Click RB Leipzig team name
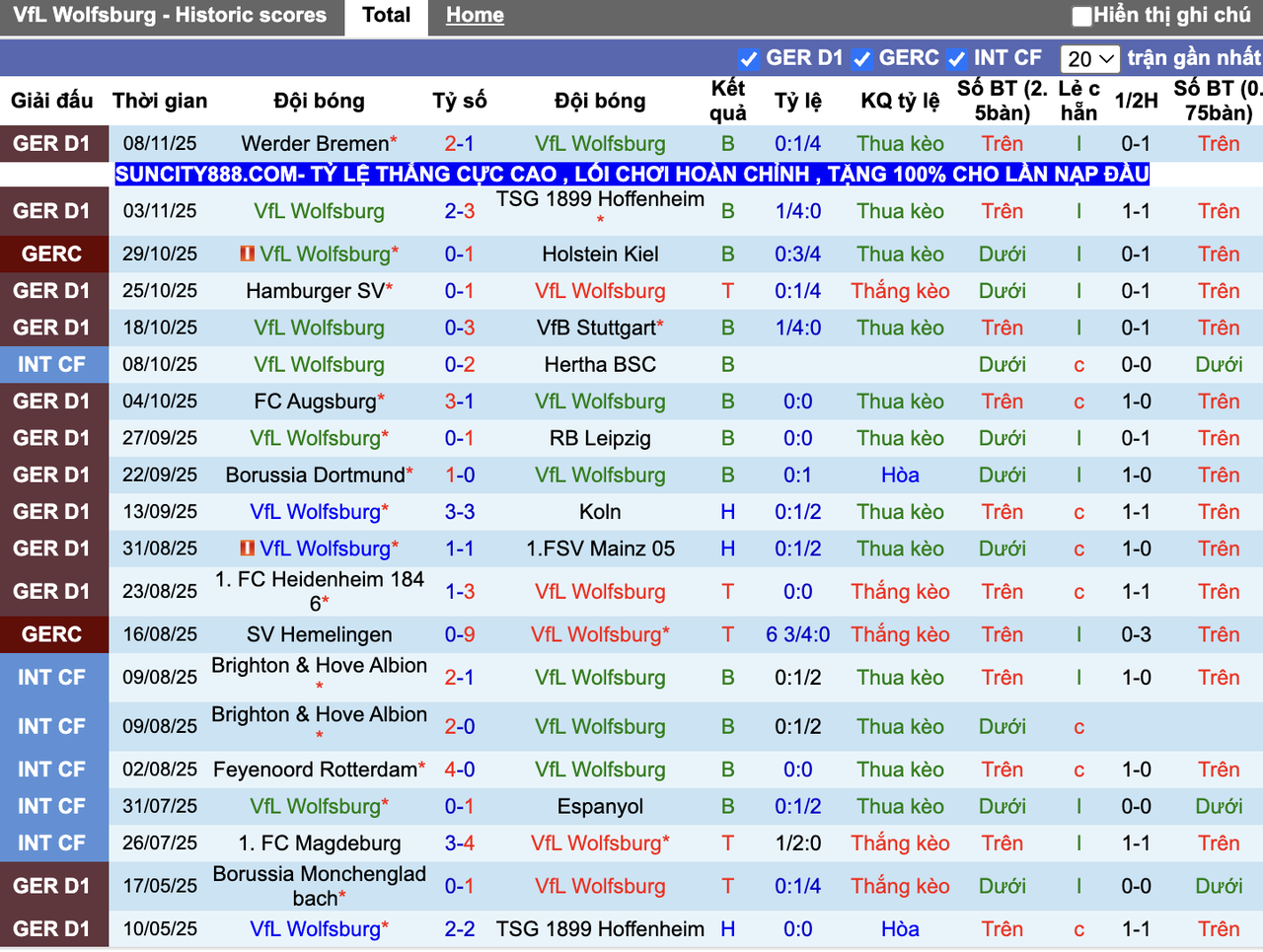The image size is (1263, 952). pos(600,438)
